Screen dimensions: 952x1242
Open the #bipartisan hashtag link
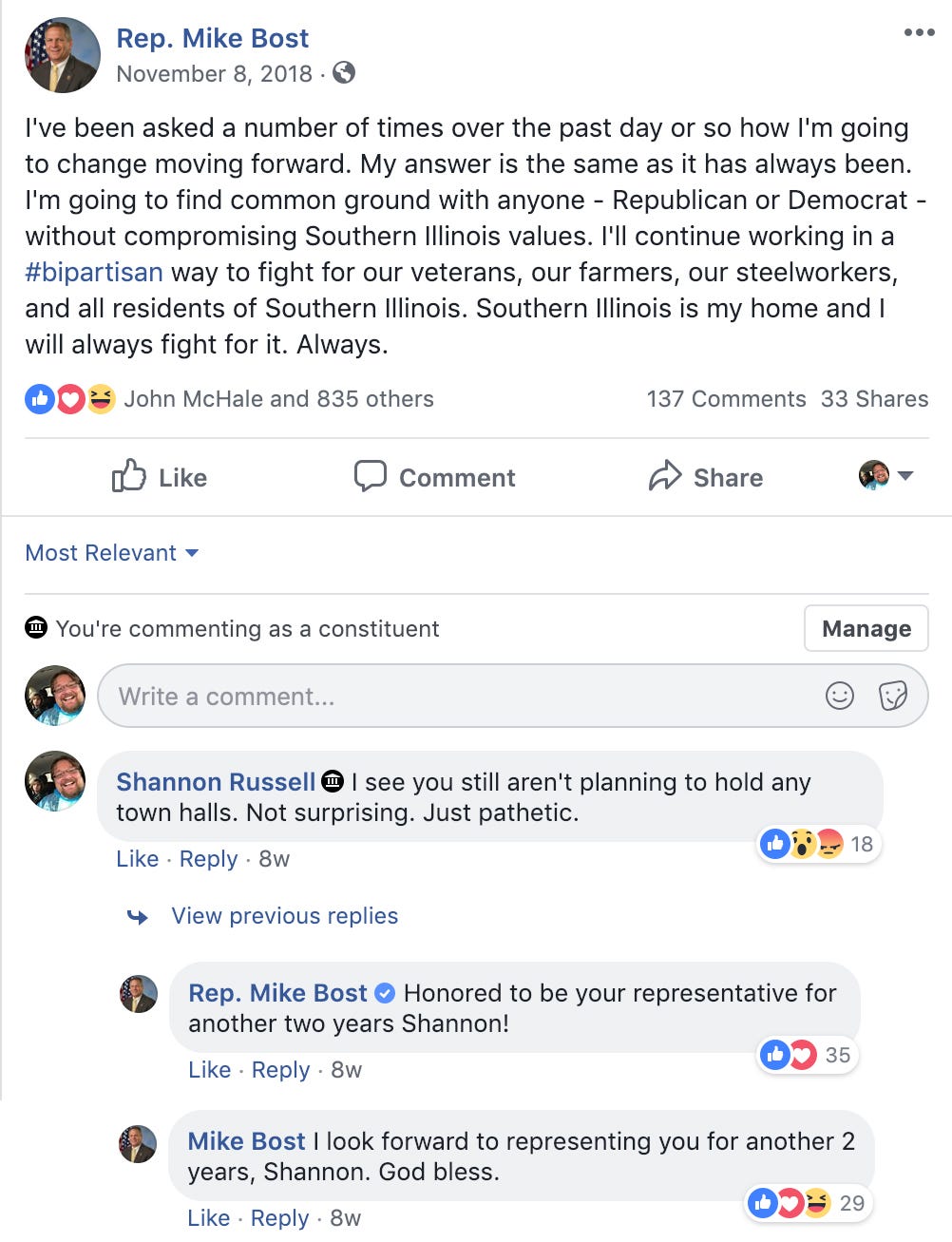(x=94, y=273)
